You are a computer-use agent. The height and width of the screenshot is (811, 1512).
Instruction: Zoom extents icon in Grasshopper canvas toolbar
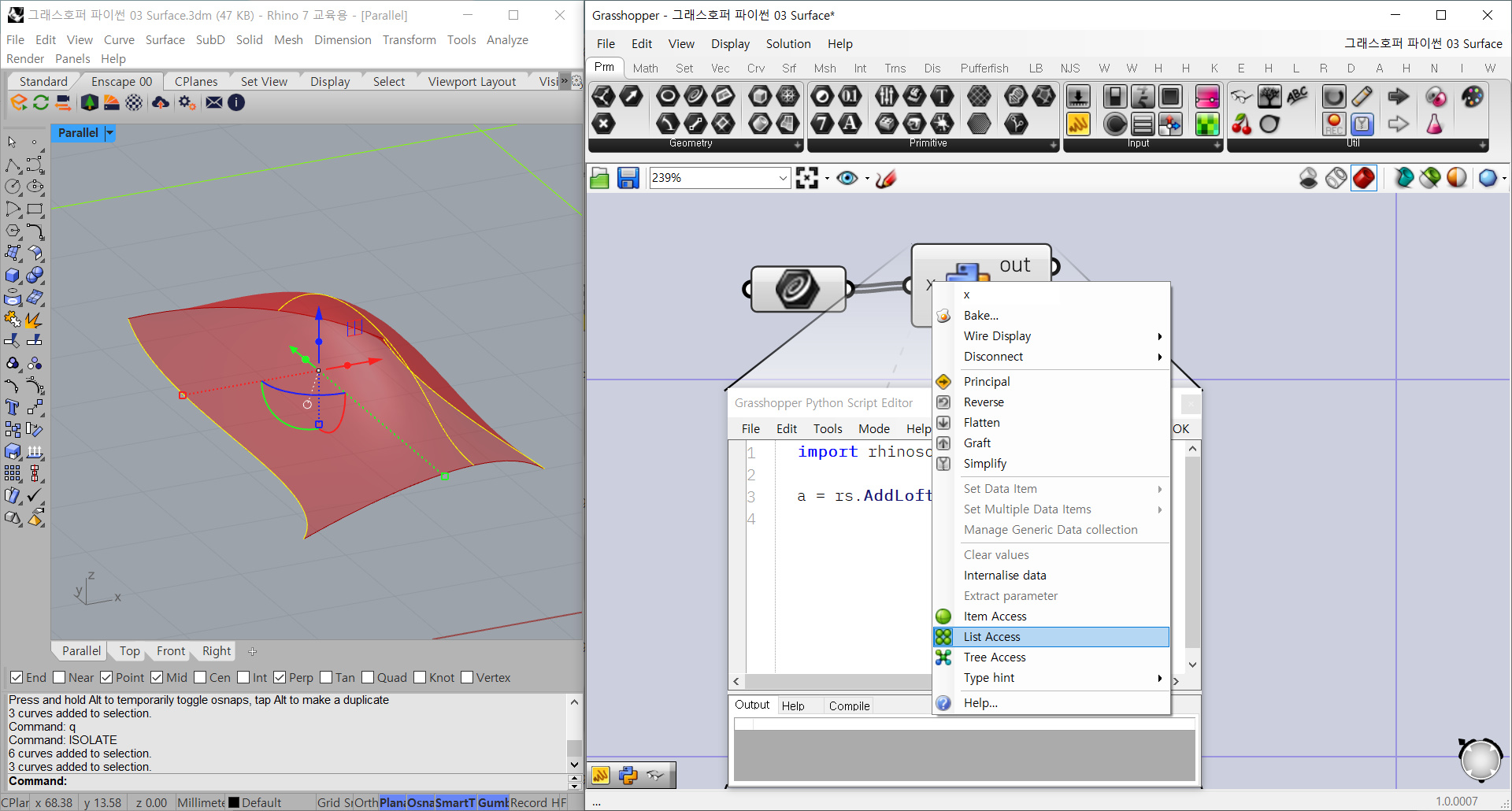pos(807,178)
